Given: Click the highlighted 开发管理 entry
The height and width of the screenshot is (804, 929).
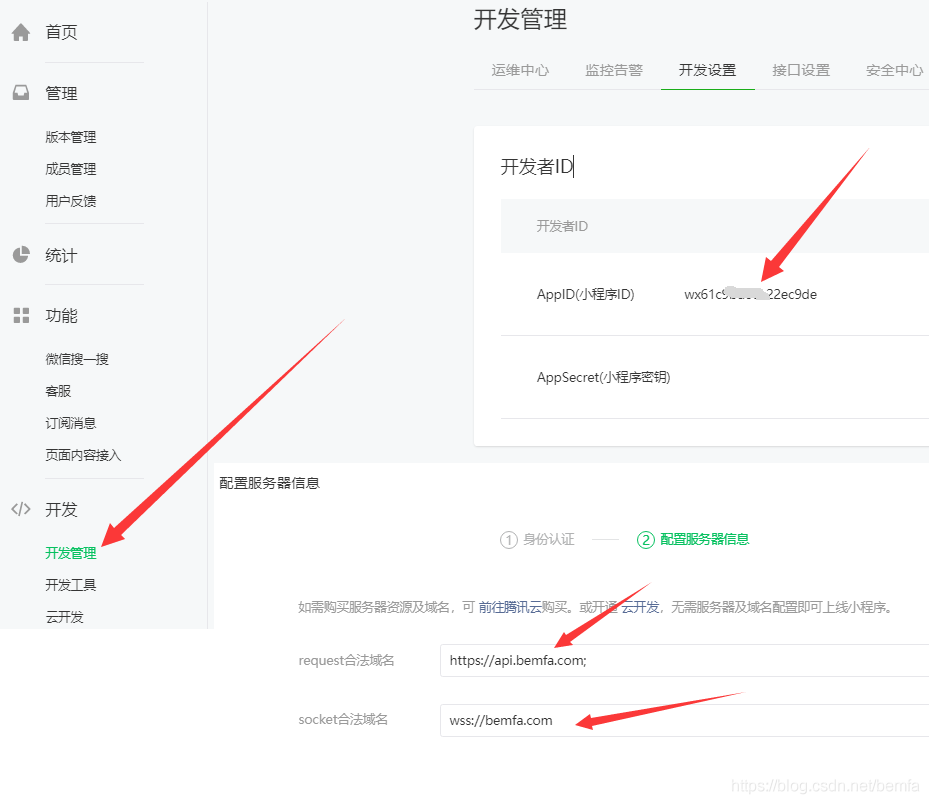Looking at the screenshot, I should (72, 551).
